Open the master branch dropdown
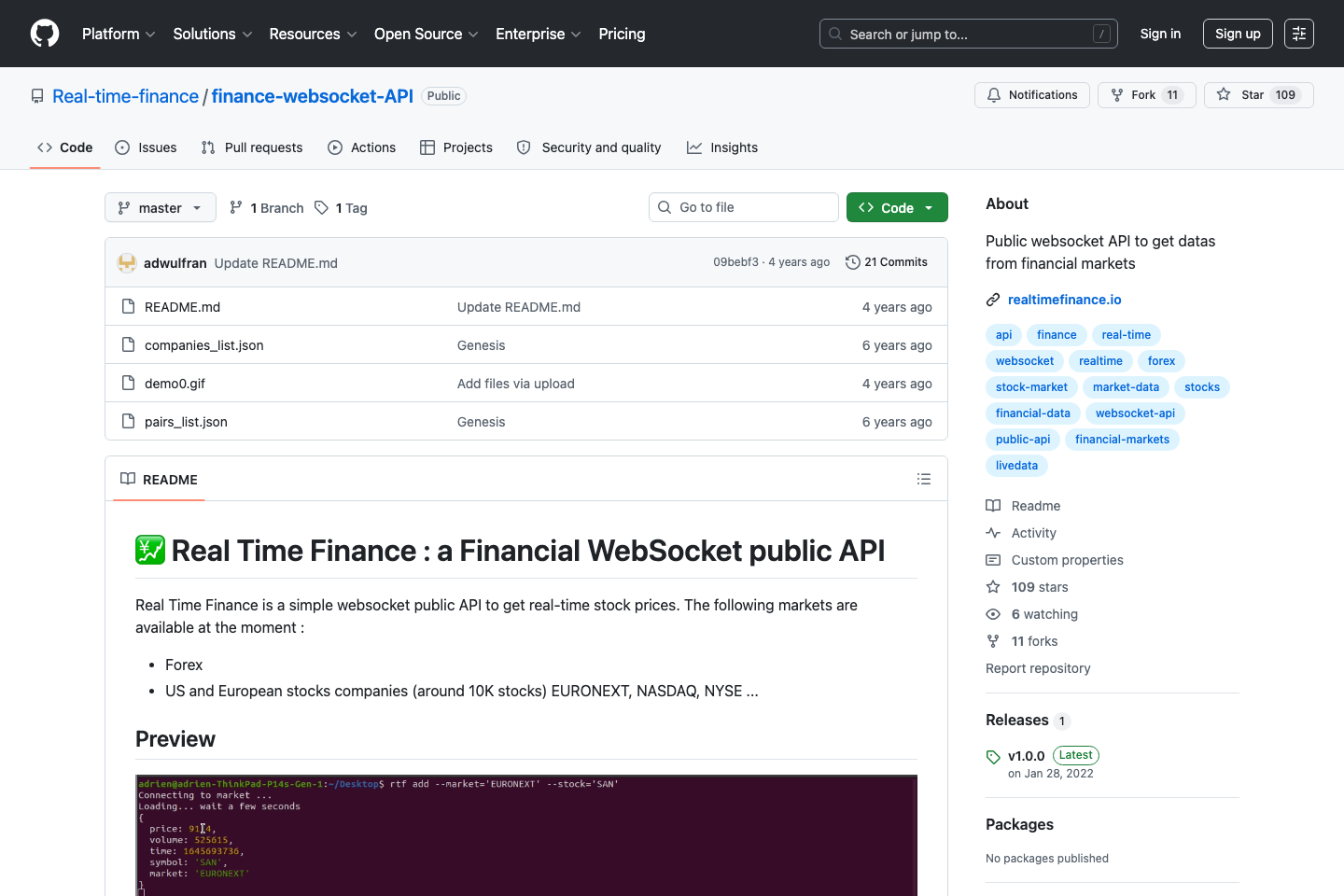 pyautogui.click(x=160, y=207)
